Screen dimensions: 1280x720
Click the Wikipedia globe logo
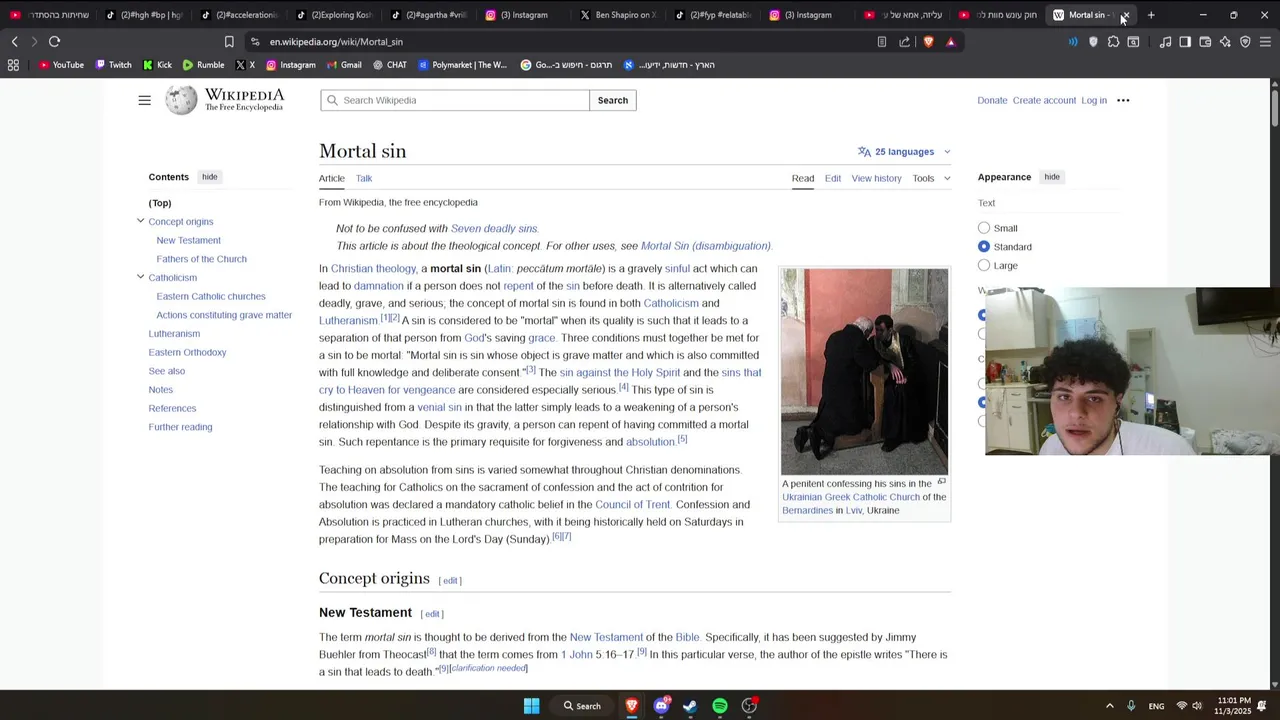click(181, 100)
